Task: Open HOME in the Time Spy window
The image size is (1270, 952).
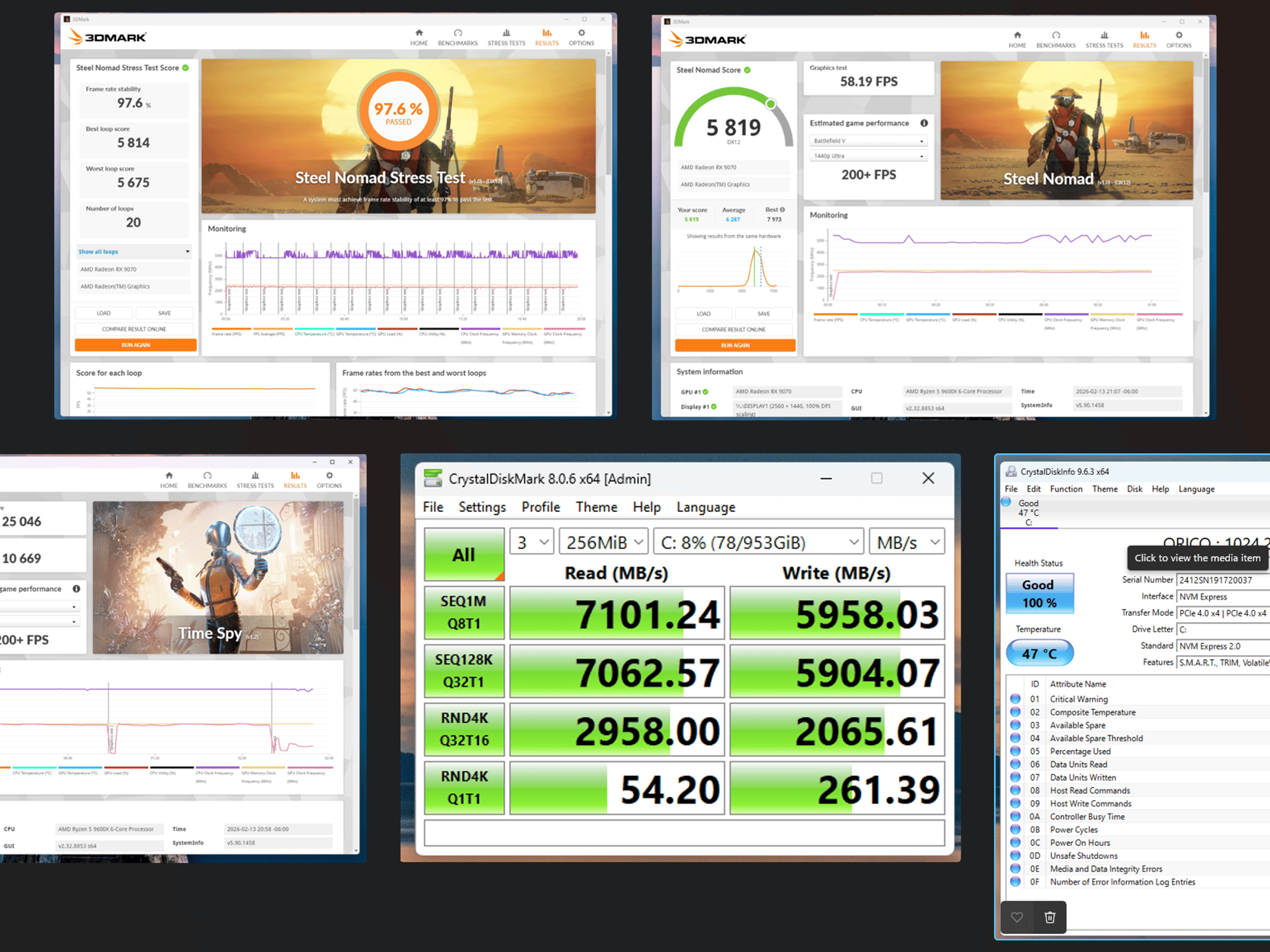Action: coord(169,480)
